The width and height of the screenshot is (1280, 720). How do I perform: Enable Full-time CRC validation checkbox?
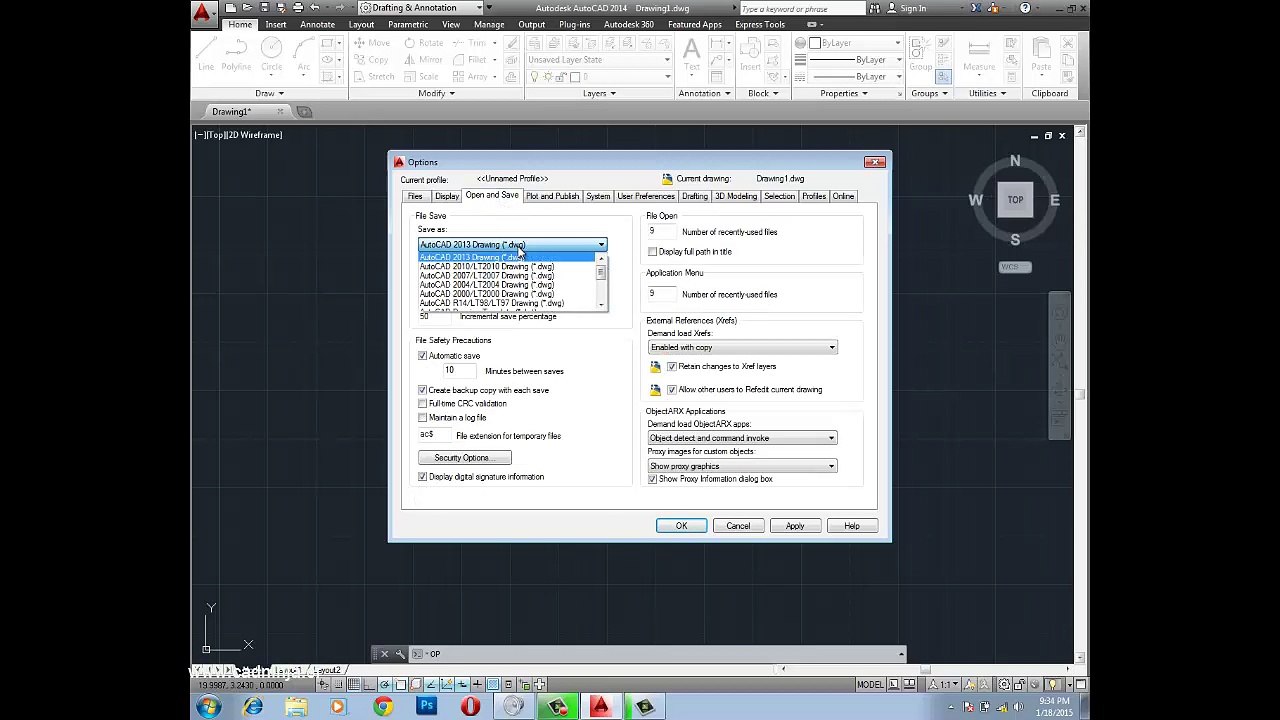[422, 404]
